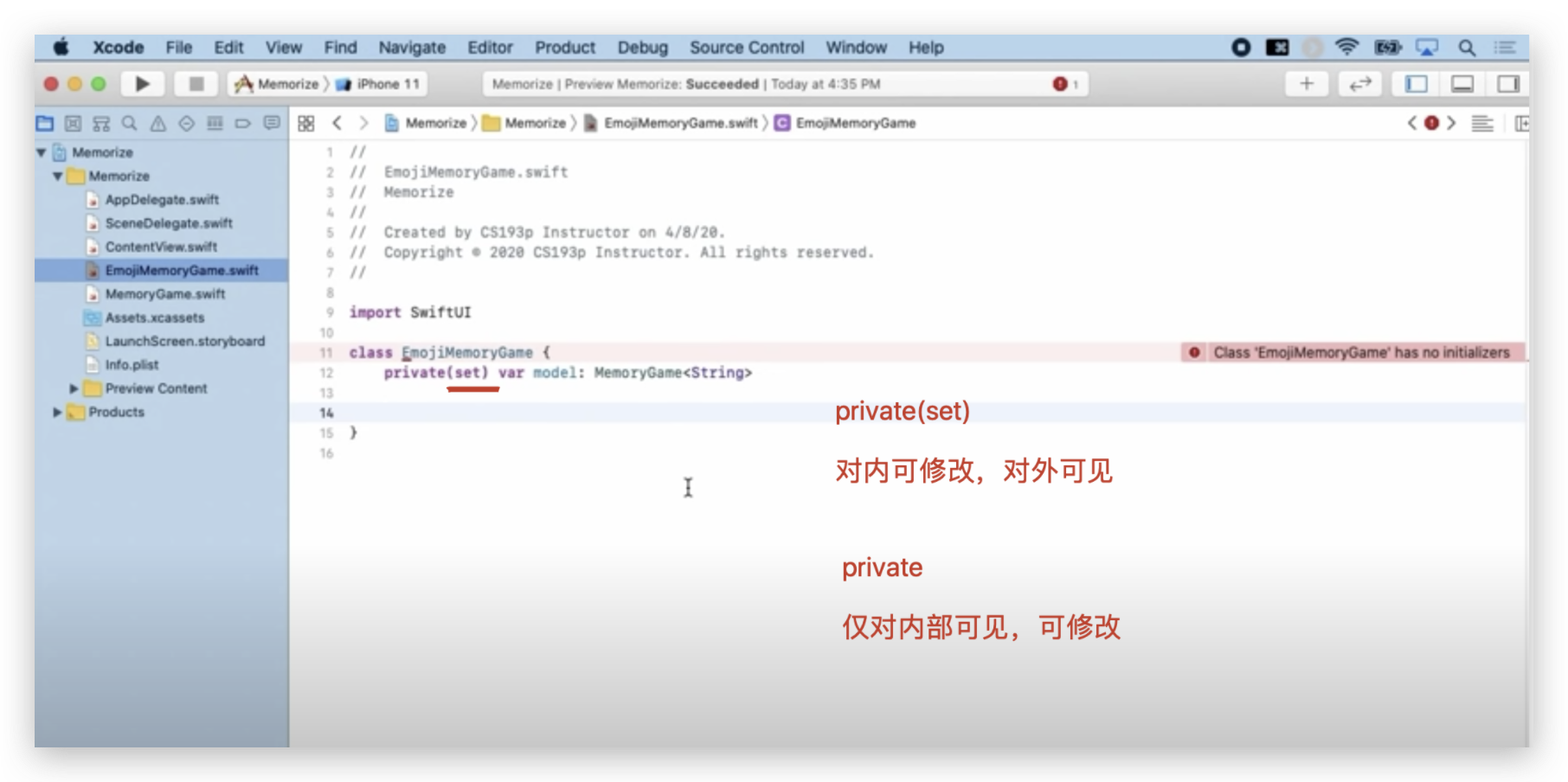The height and width of the screenshot is (782, 1568).
Task: Open the EmojiMemoryGame class breadcrumb
Action: [x=845, y=124]
